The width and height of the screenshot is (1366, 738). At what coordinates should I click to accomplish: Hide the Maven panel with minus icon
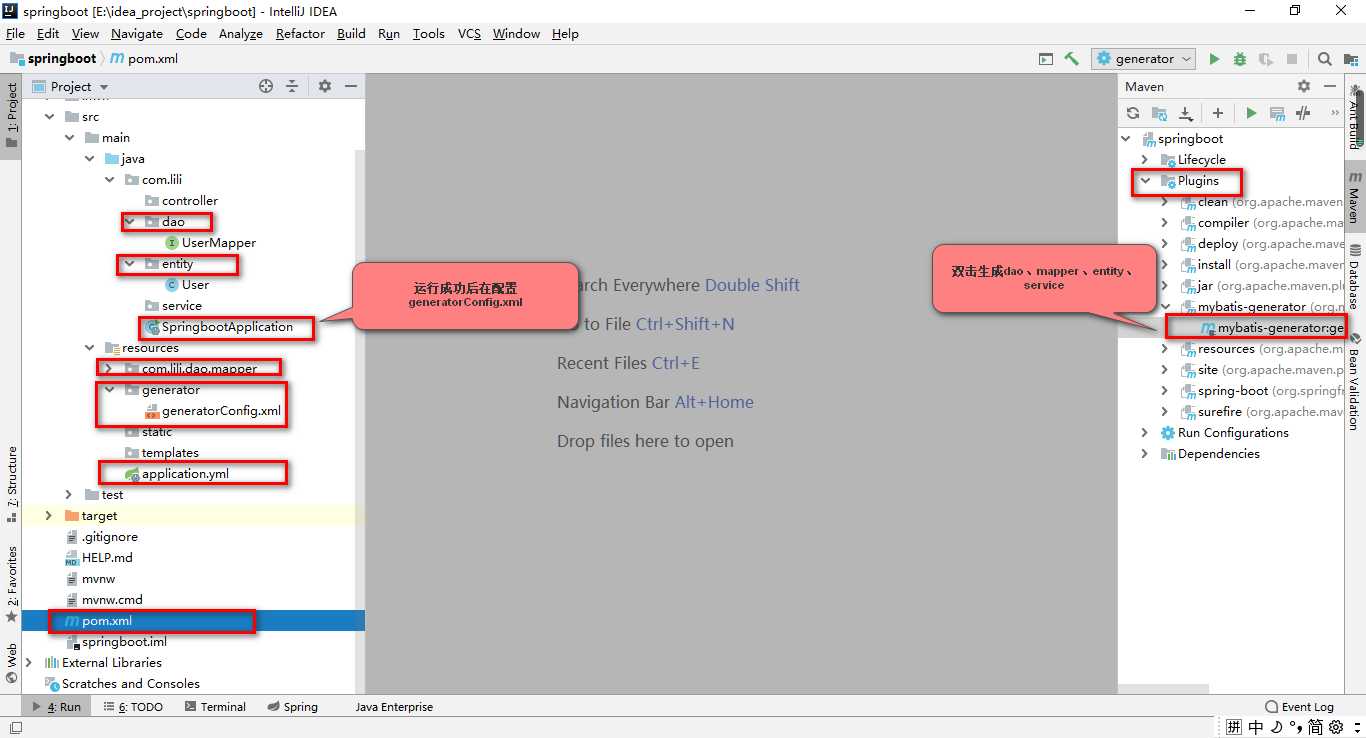click(x=1329, y=86)
